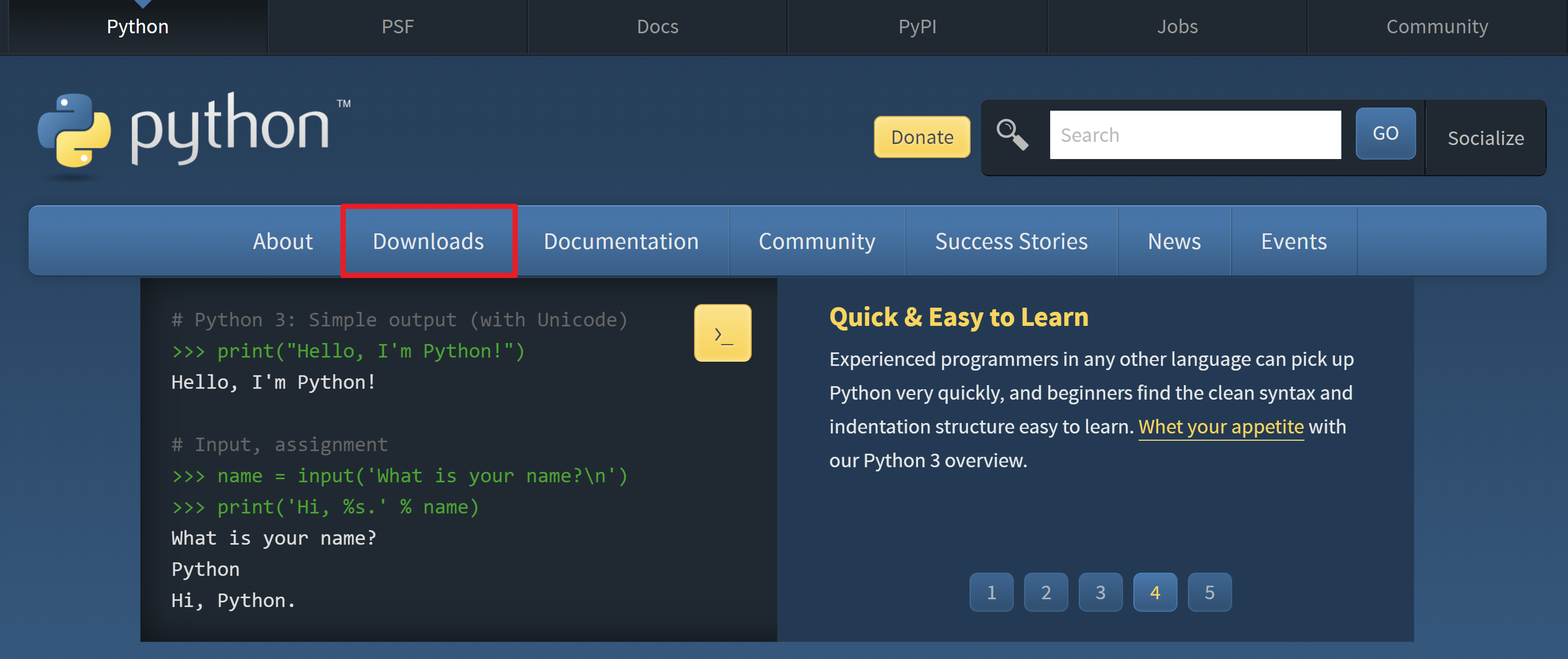Switch to the PyPI top tab
Screen dimensions: 1568x659
917,27
